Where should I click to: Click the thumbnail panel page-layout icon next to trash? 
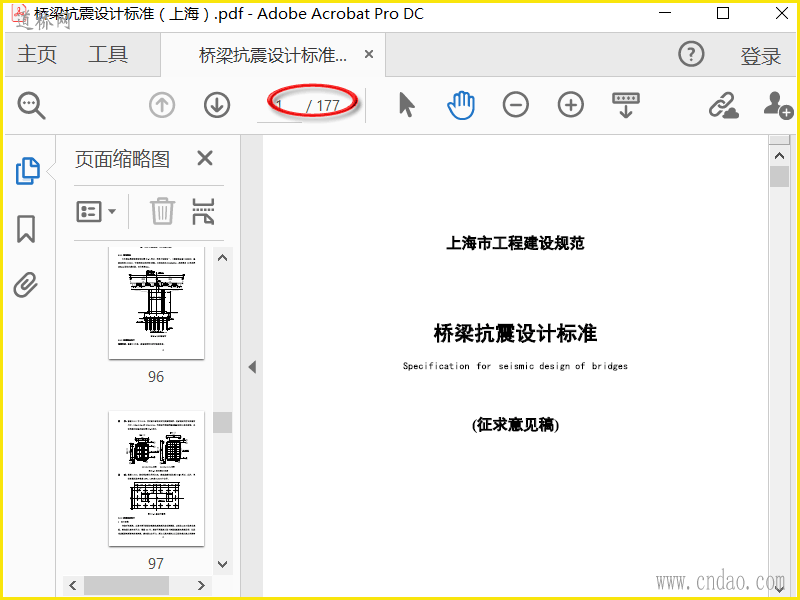click(203, 211)
